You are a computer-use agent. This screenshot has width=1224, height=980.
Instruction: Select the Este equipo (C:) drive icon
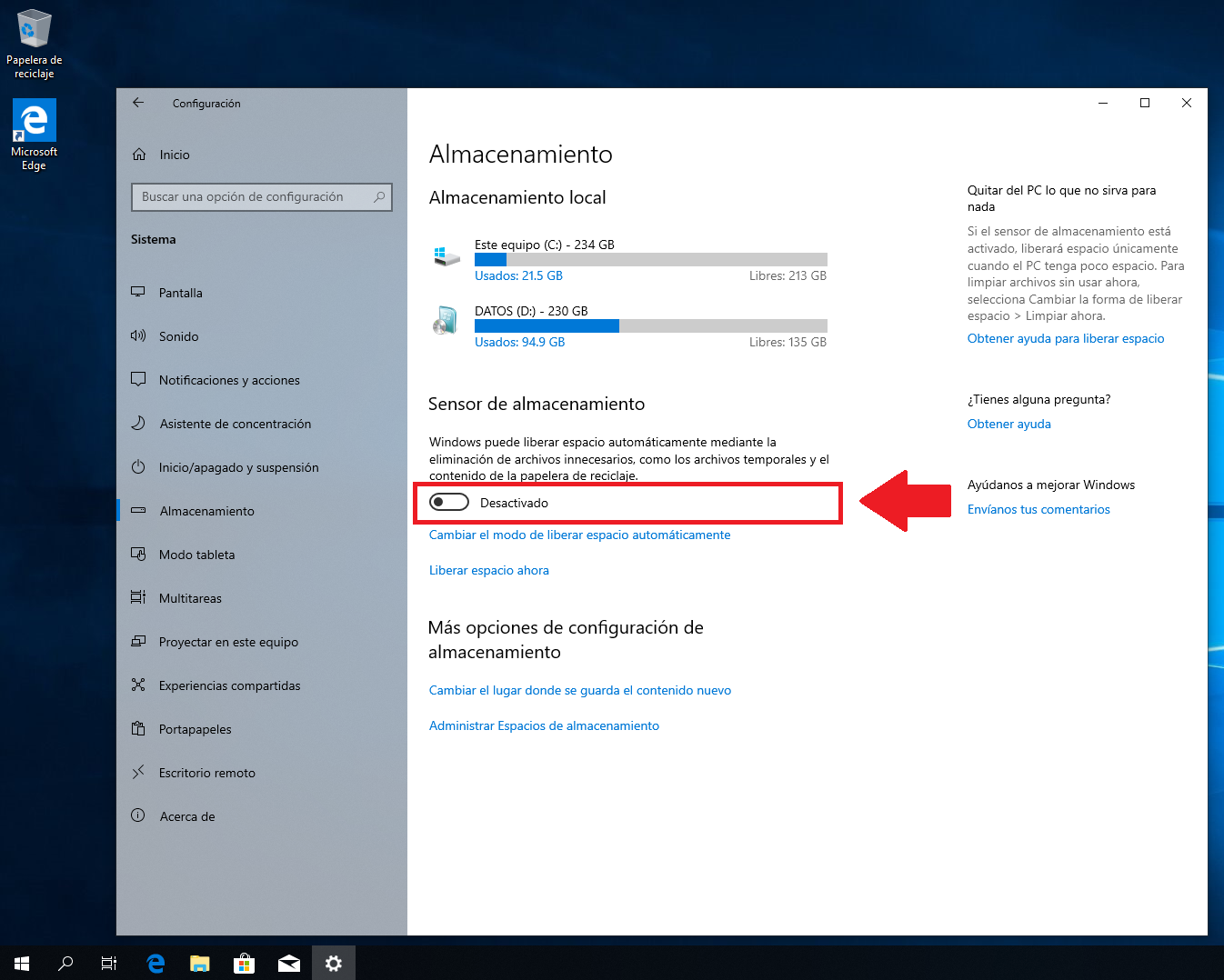[x=446, y=256]
